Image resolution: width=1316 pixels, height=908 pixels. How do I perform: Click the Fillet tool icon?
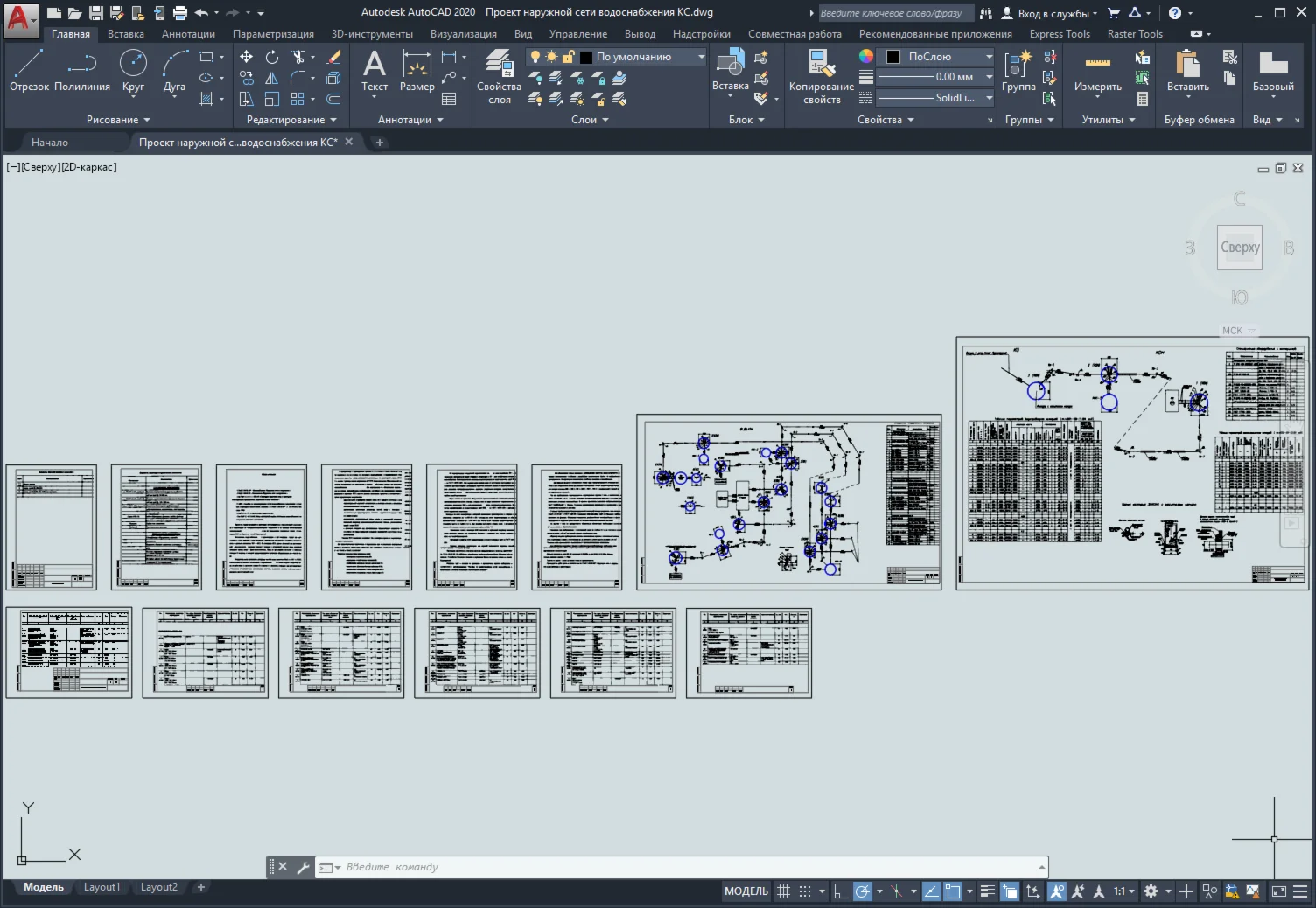point(298,78)
